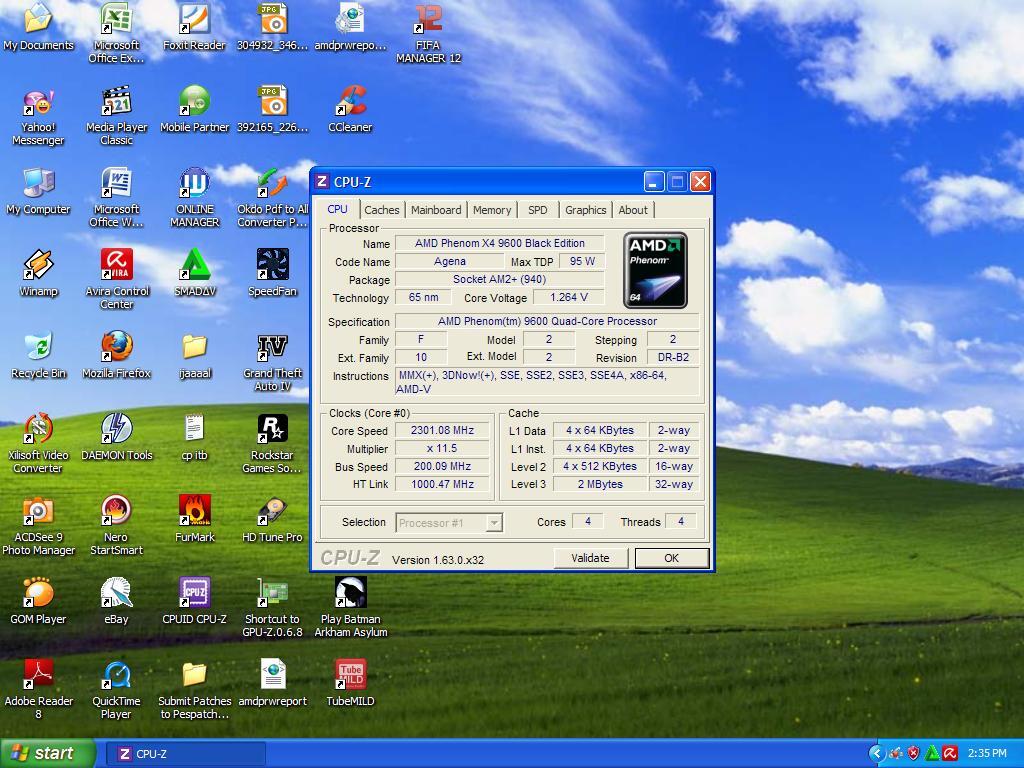Screen dimensions: 1024x768
Task: Confirm with the OK button
Action: [671, 558]
